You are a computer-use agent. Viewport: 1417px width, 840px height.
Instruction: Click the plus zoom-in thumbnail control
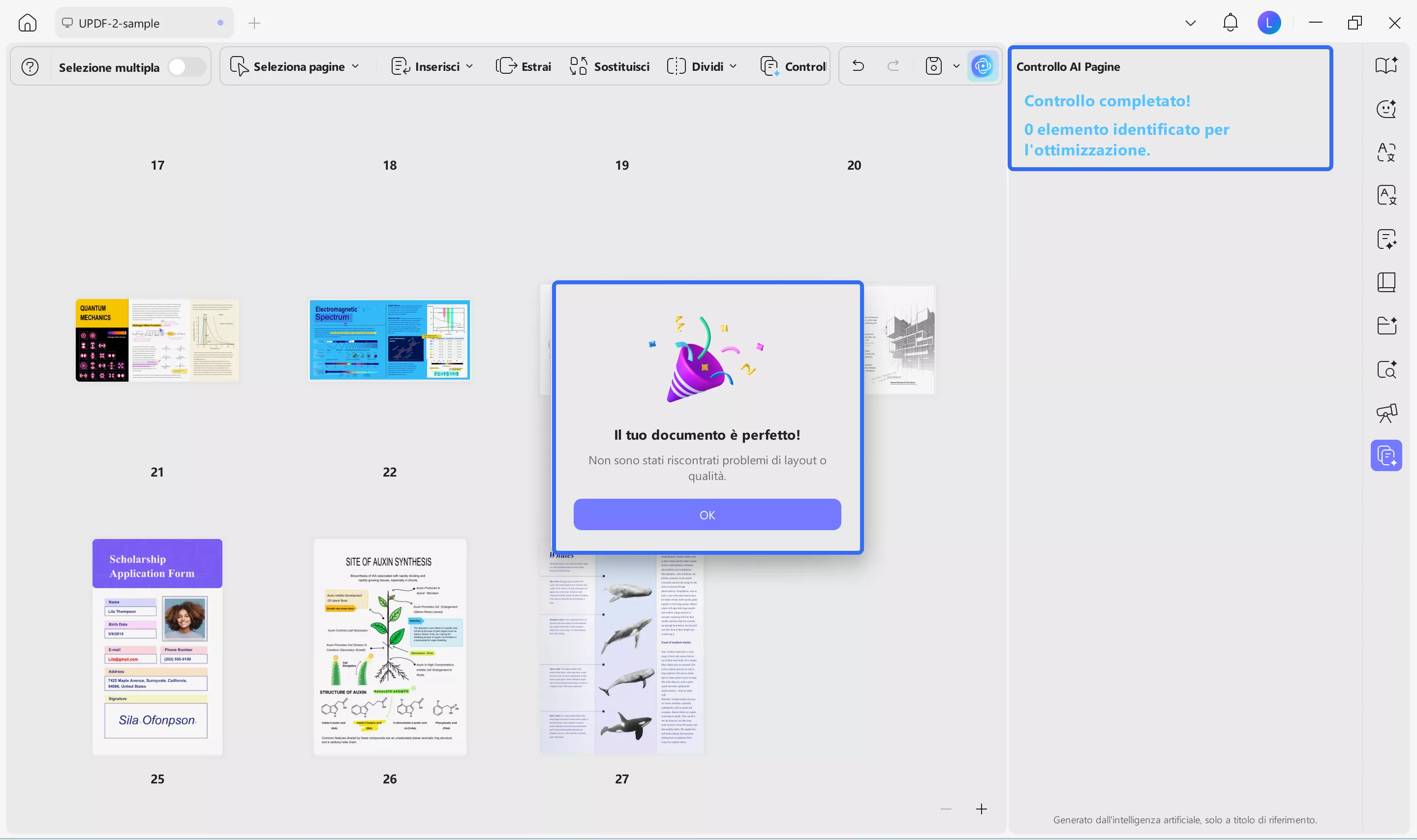point(981,809)
